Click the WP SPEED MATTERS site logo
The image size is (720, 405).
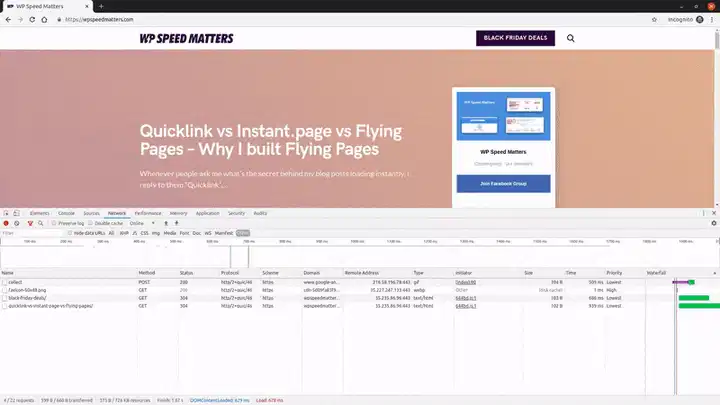click(x=186, y=39)
